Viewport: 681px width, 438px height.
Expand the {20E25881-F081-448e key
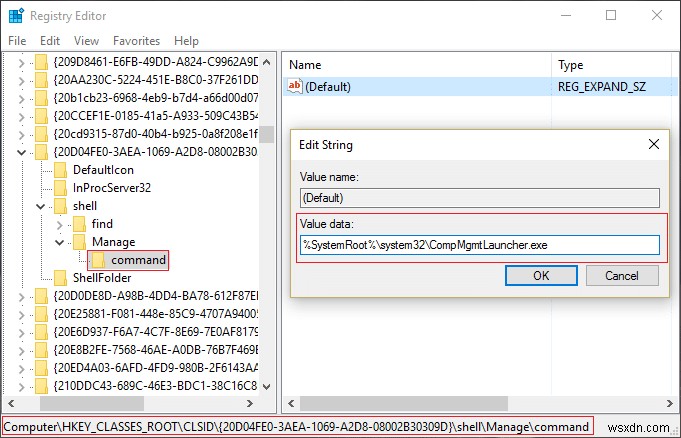click(x=21, y=315)
